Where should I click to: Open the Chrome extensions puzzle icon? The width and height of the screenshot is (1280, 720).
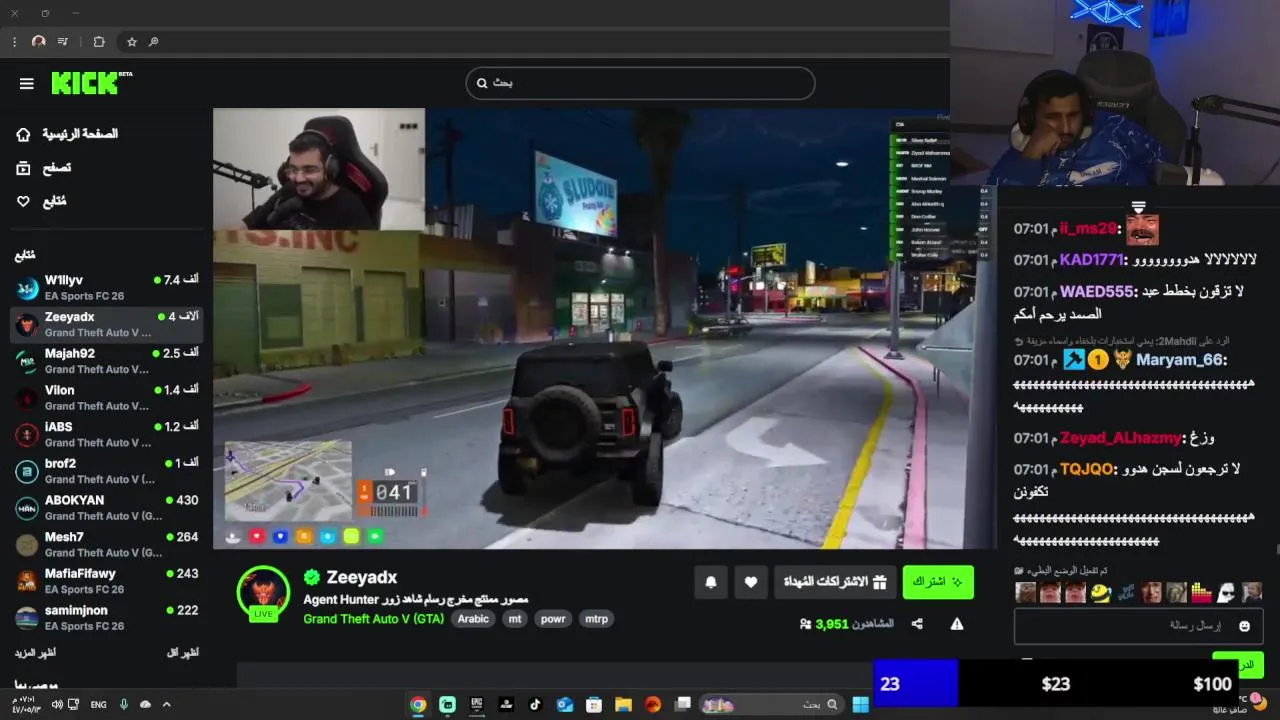[99, 42]
